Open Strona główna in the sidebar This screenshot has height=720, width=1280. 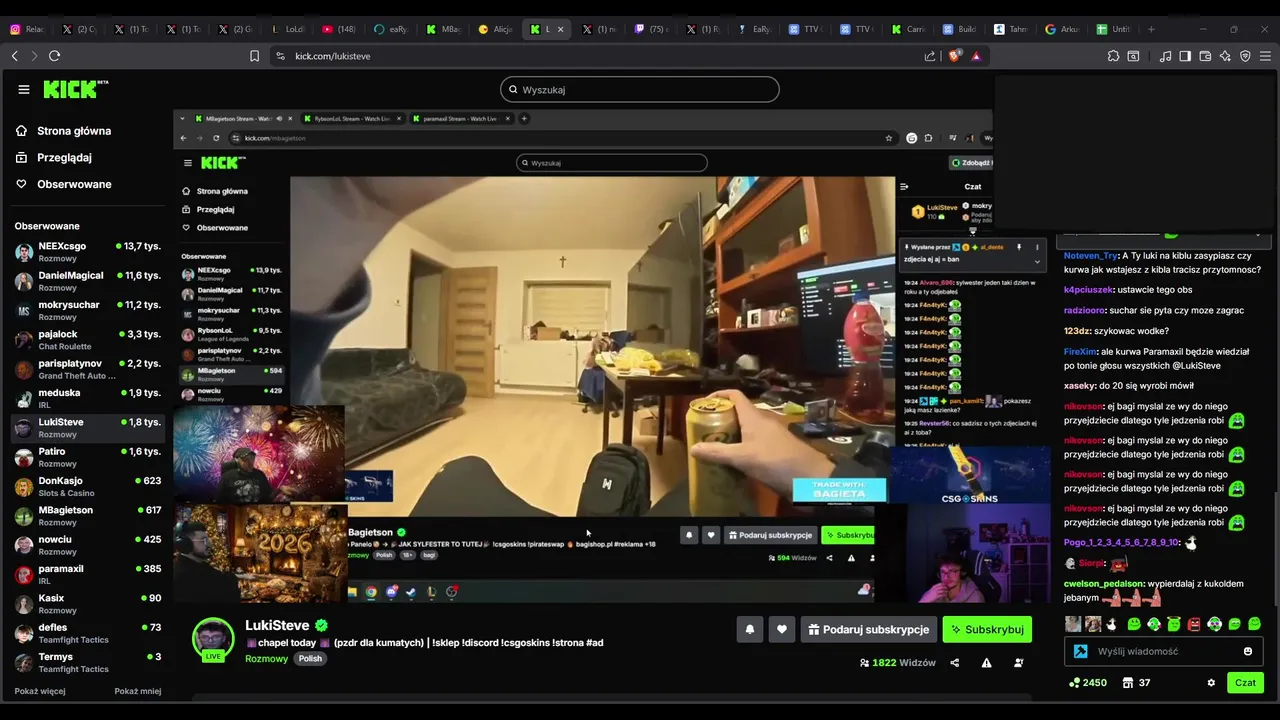(64, 131)
